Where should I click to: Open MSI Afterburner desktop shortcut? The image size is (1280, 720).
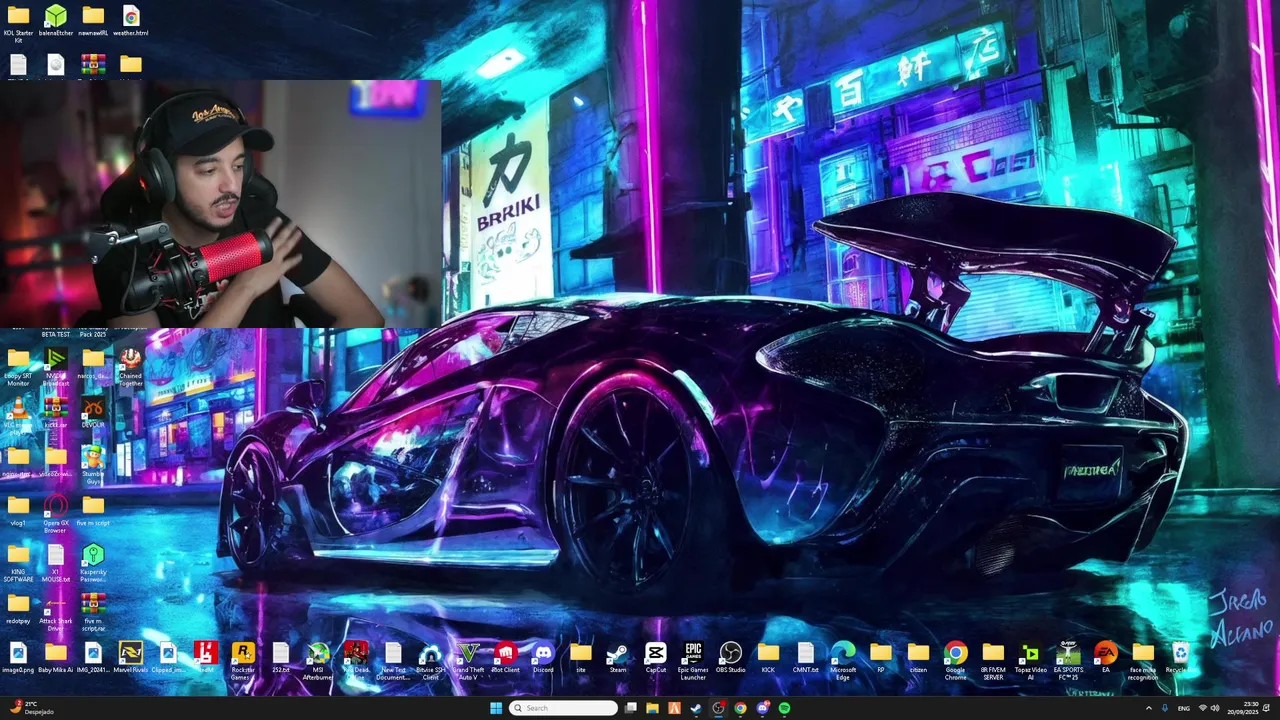pyautogui.click(x=318, y=660)
